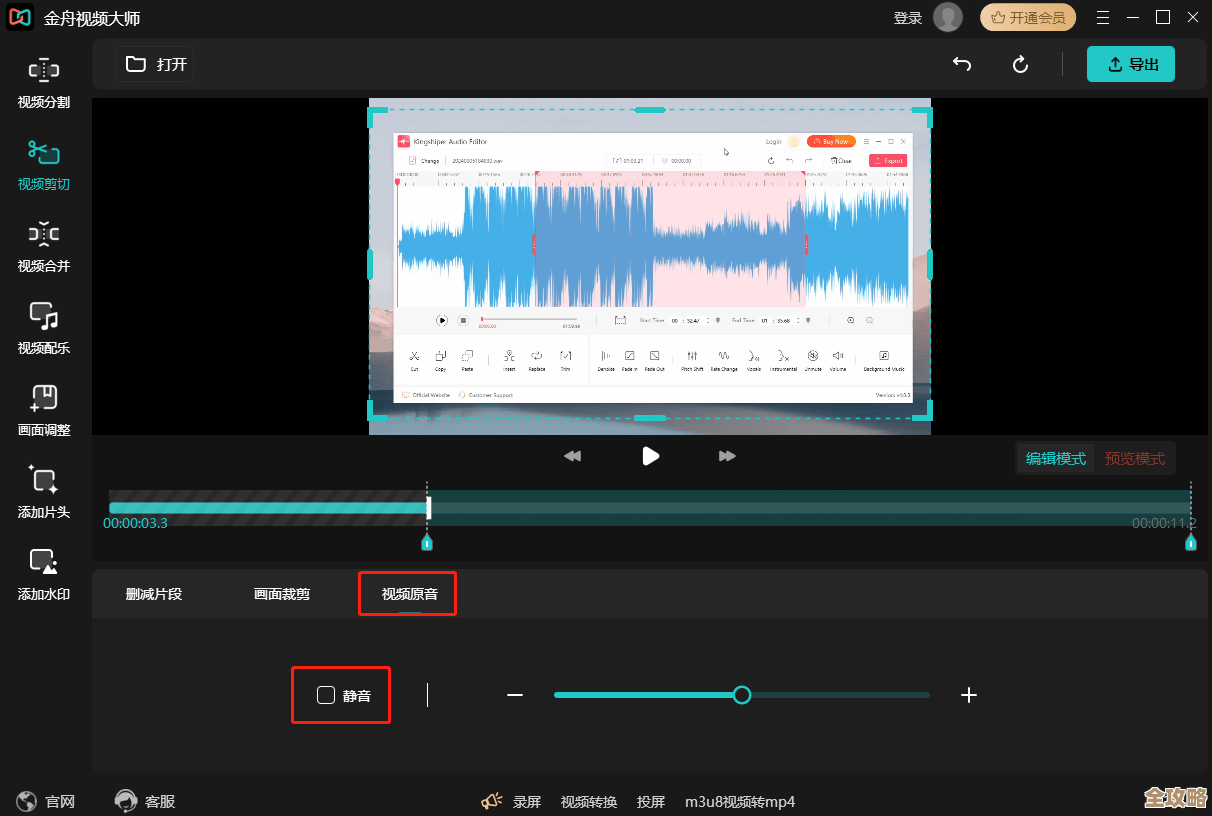Click the undo arrow icon
Viewport: 1212px width, 816px height.
(962, 64)
